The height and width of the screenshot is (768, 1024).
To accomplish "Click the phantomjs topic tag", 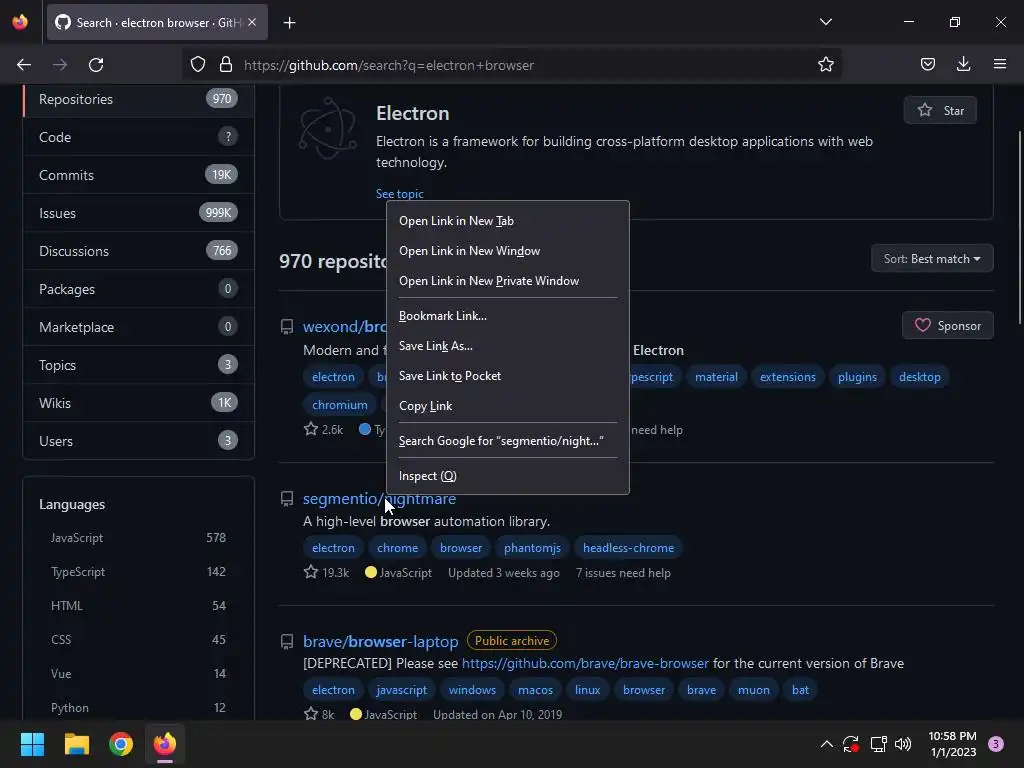I will 532,548.
